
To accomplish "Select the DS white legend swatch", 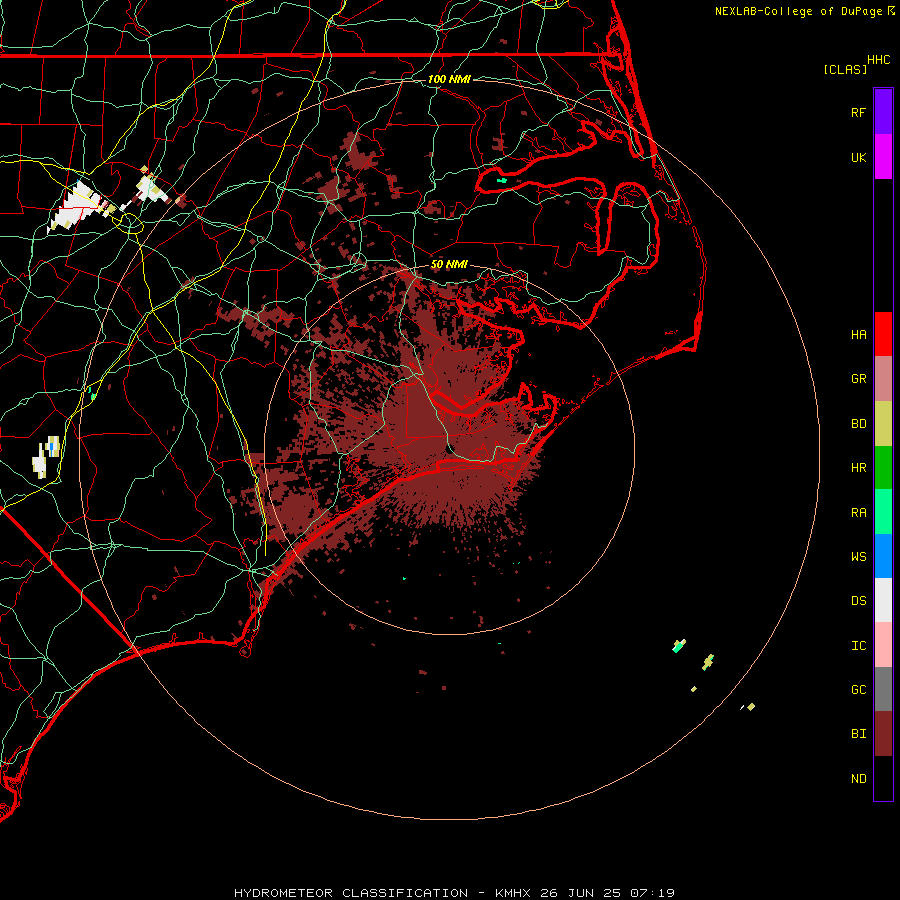I will point(883,600).
